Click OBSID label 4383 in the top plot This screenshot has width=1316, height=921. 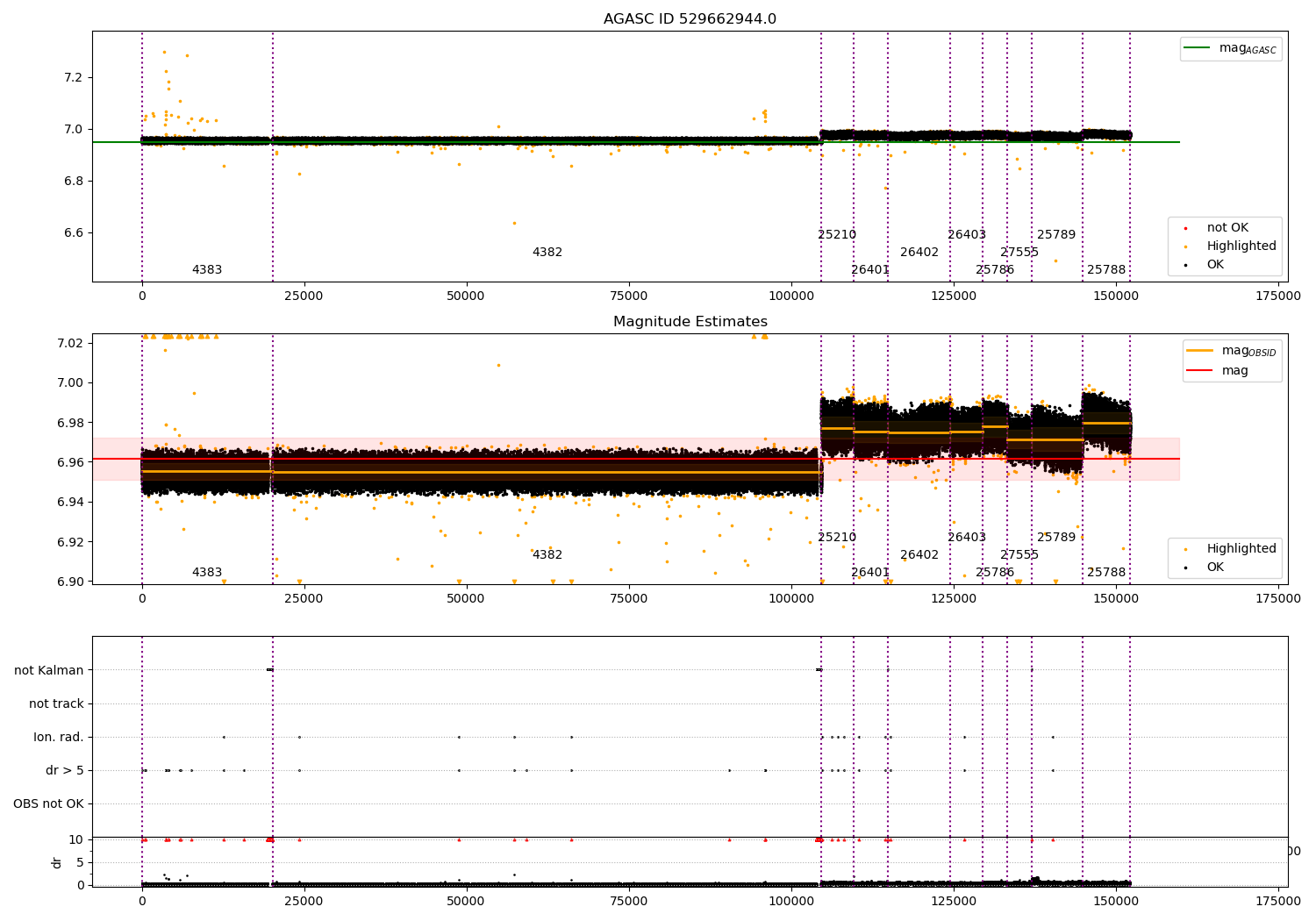point(207,270)
